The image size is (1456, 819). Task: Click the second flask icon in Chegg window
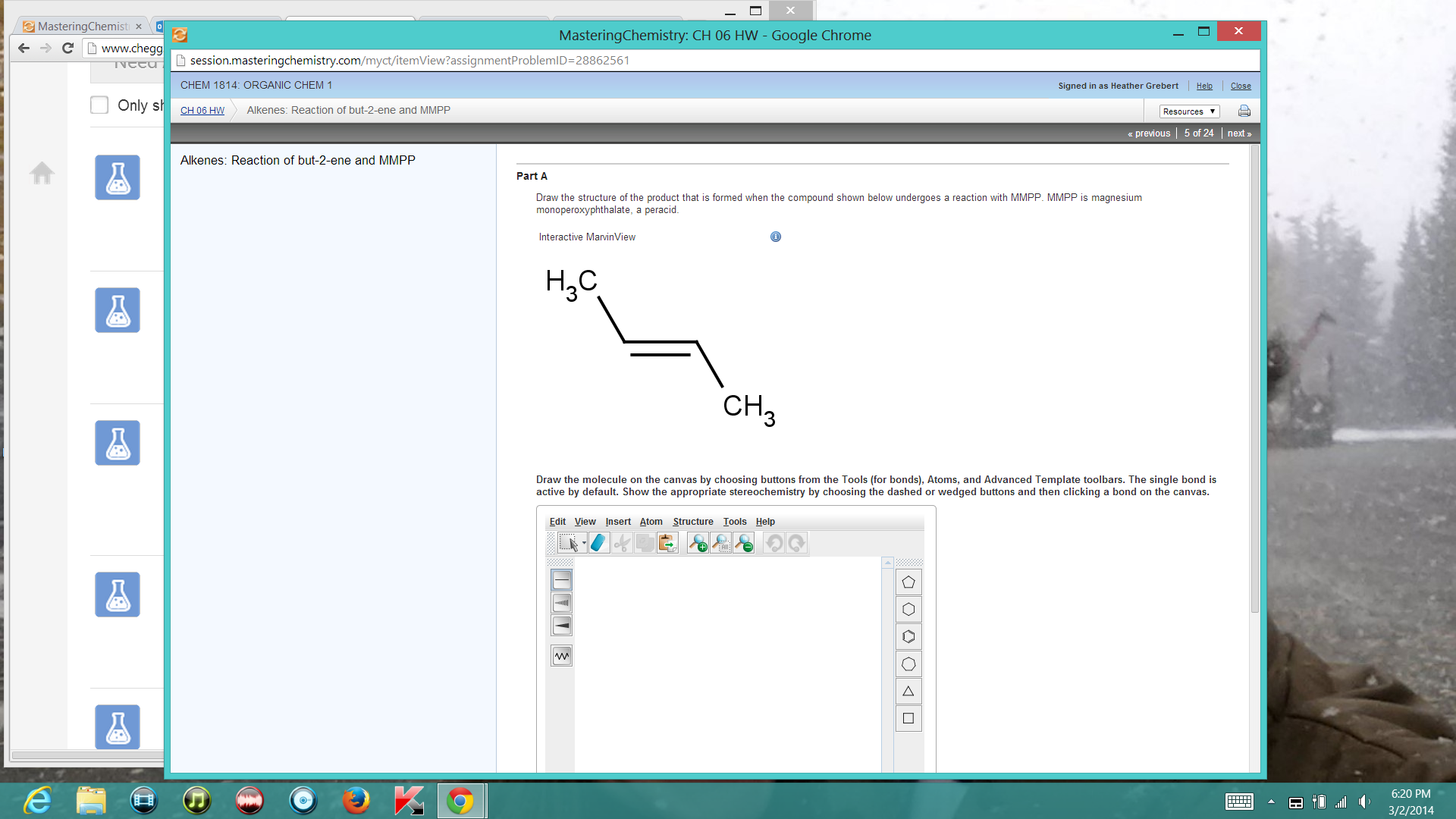[118, 310]
